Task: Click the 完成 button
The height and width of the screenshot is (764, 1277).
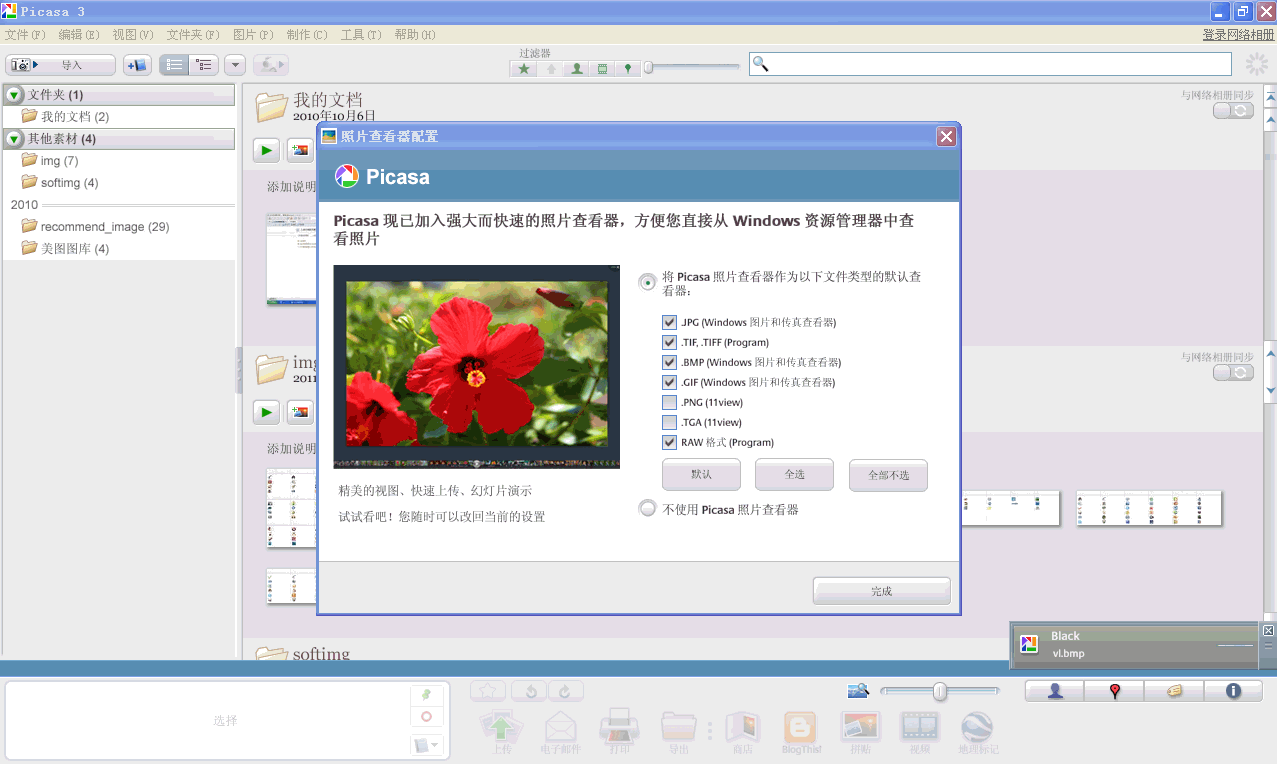Action: pos(881,591)
